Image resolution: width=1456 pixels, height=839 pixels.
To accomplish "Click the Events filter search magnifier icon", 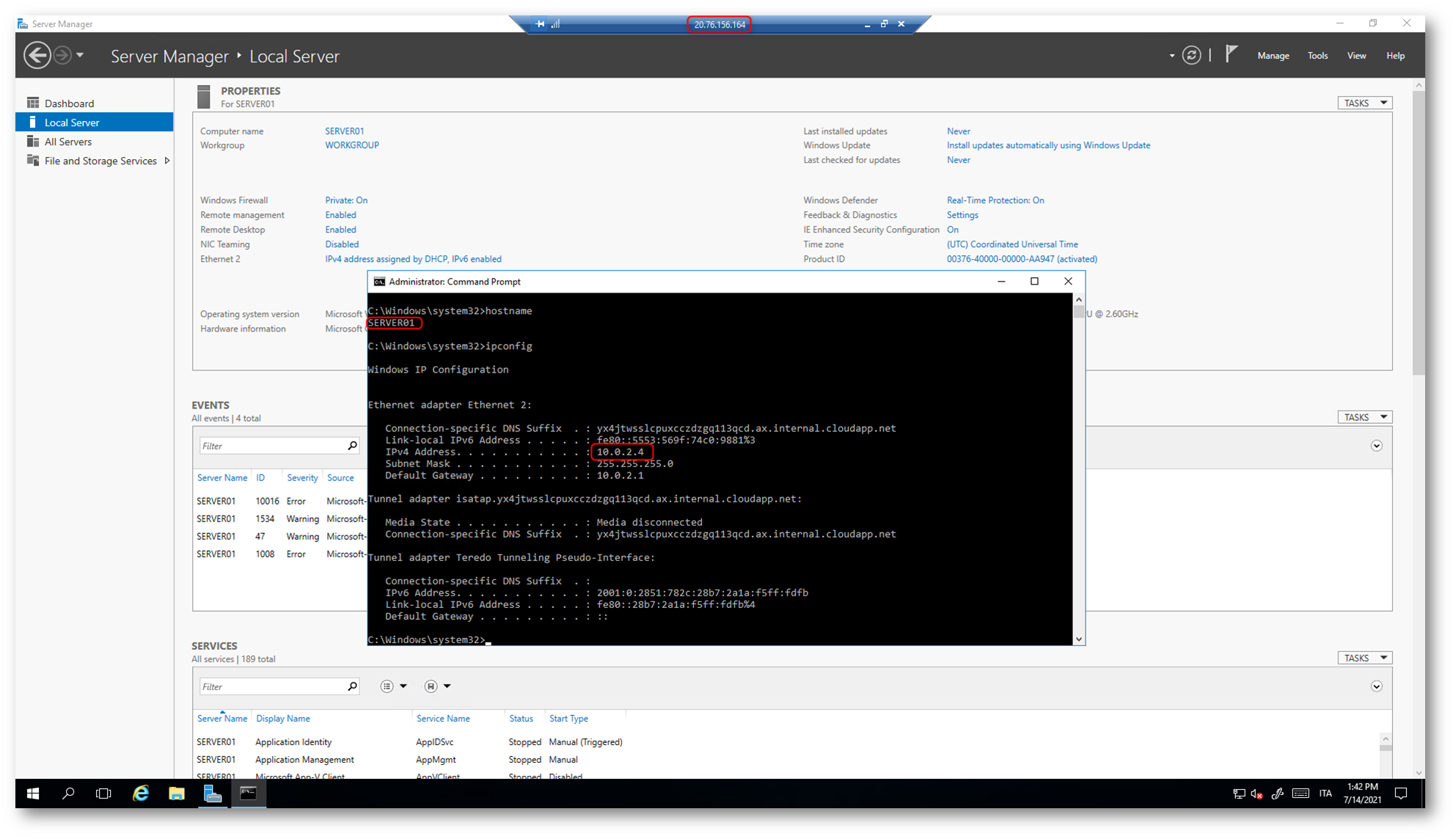I will pyautogui.click(x=352, y=445).
